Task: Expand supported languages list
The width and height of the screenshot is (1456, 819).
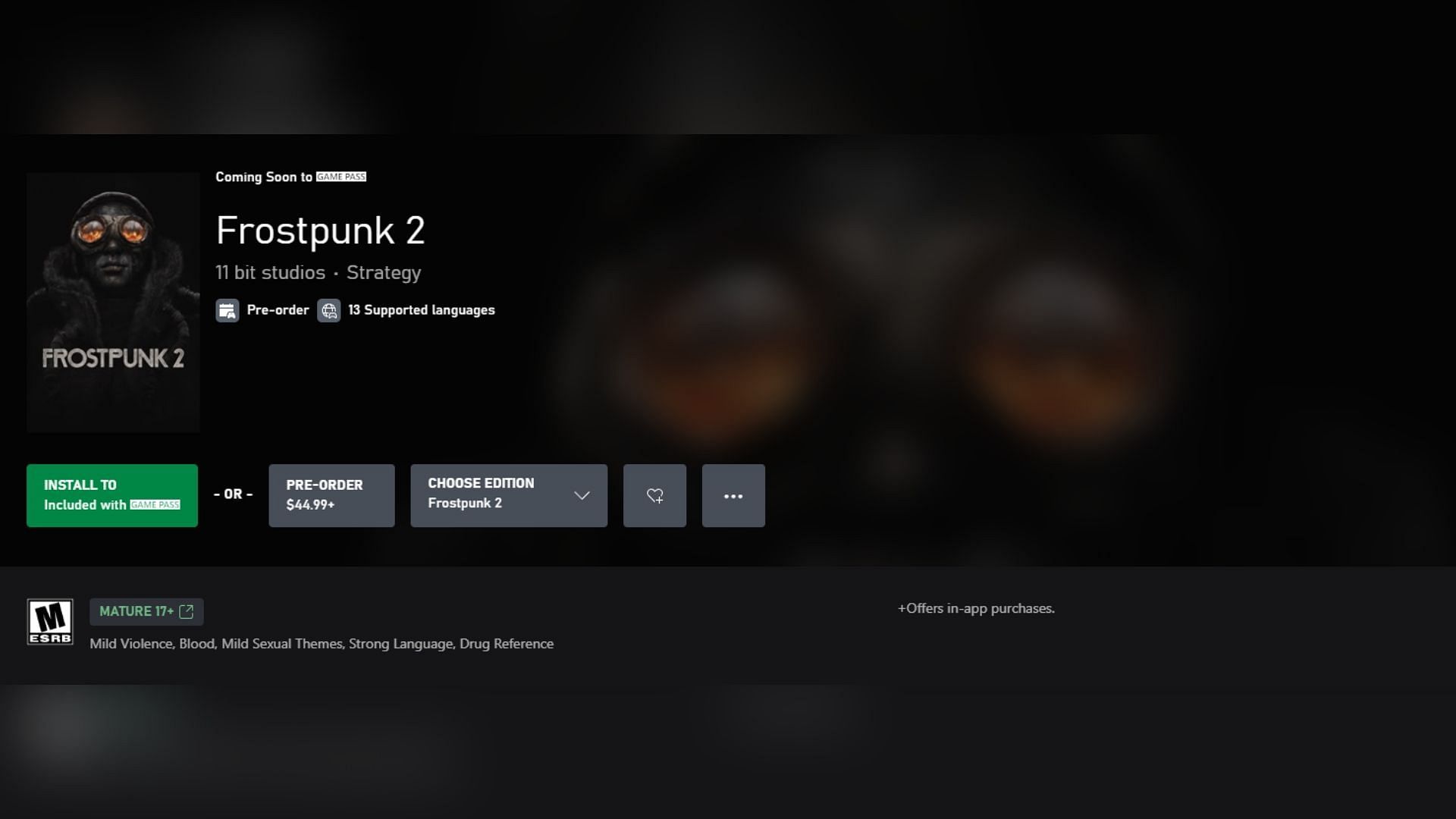Action: pyautogui.click(x=407, y=310)
